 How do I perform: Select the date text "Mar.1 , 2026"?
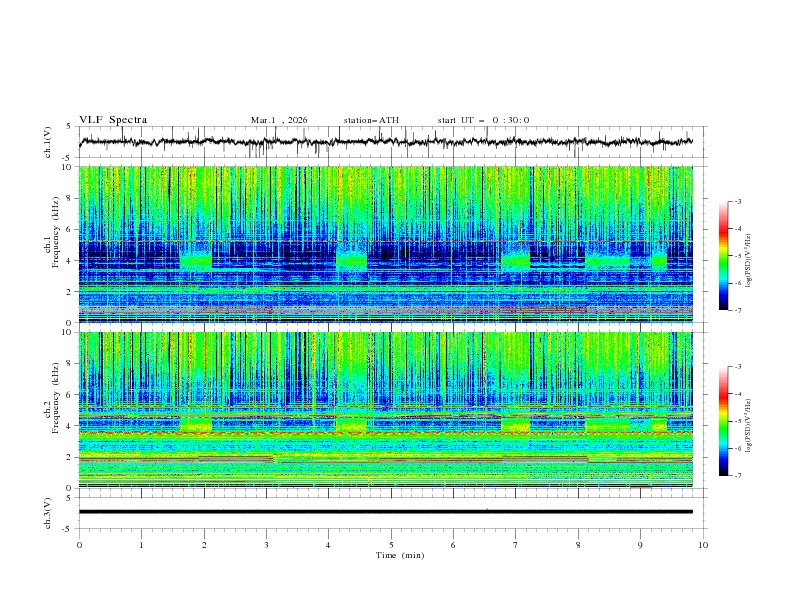tap(279, 120)
